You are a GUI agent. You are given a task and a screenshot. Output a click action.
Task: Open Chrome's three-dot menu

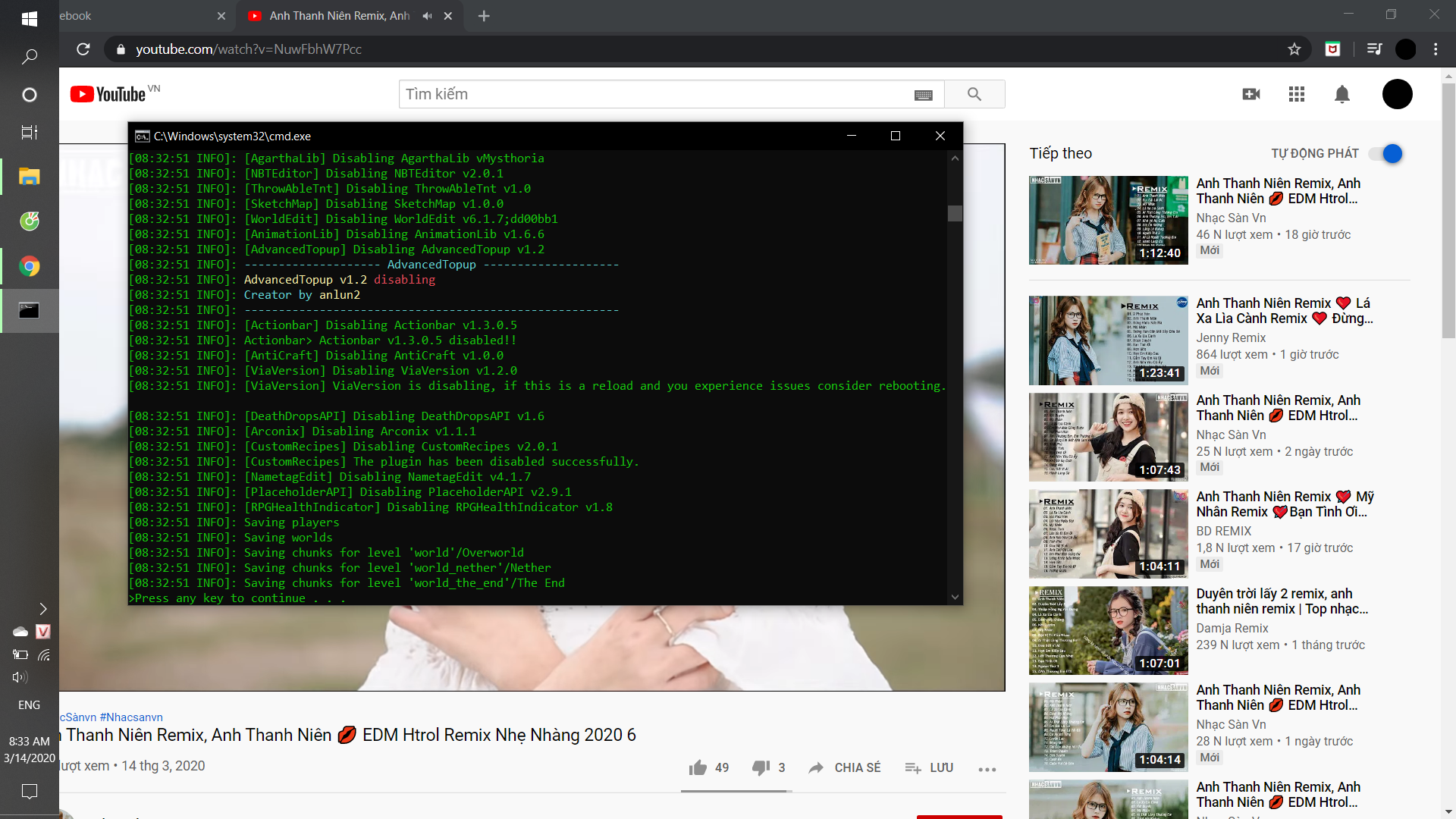(x=1436, y=49)
